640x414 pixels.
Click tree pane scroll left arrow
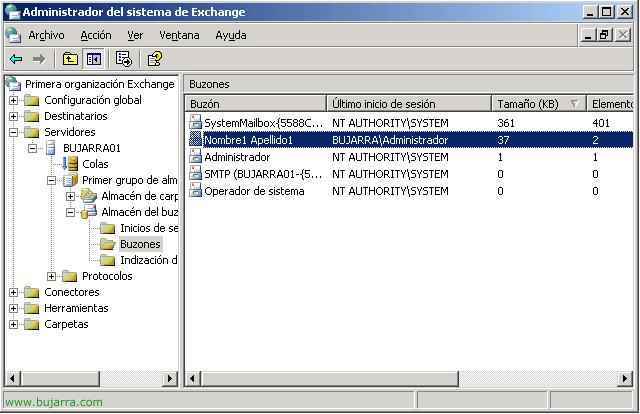tap(13, 378)
